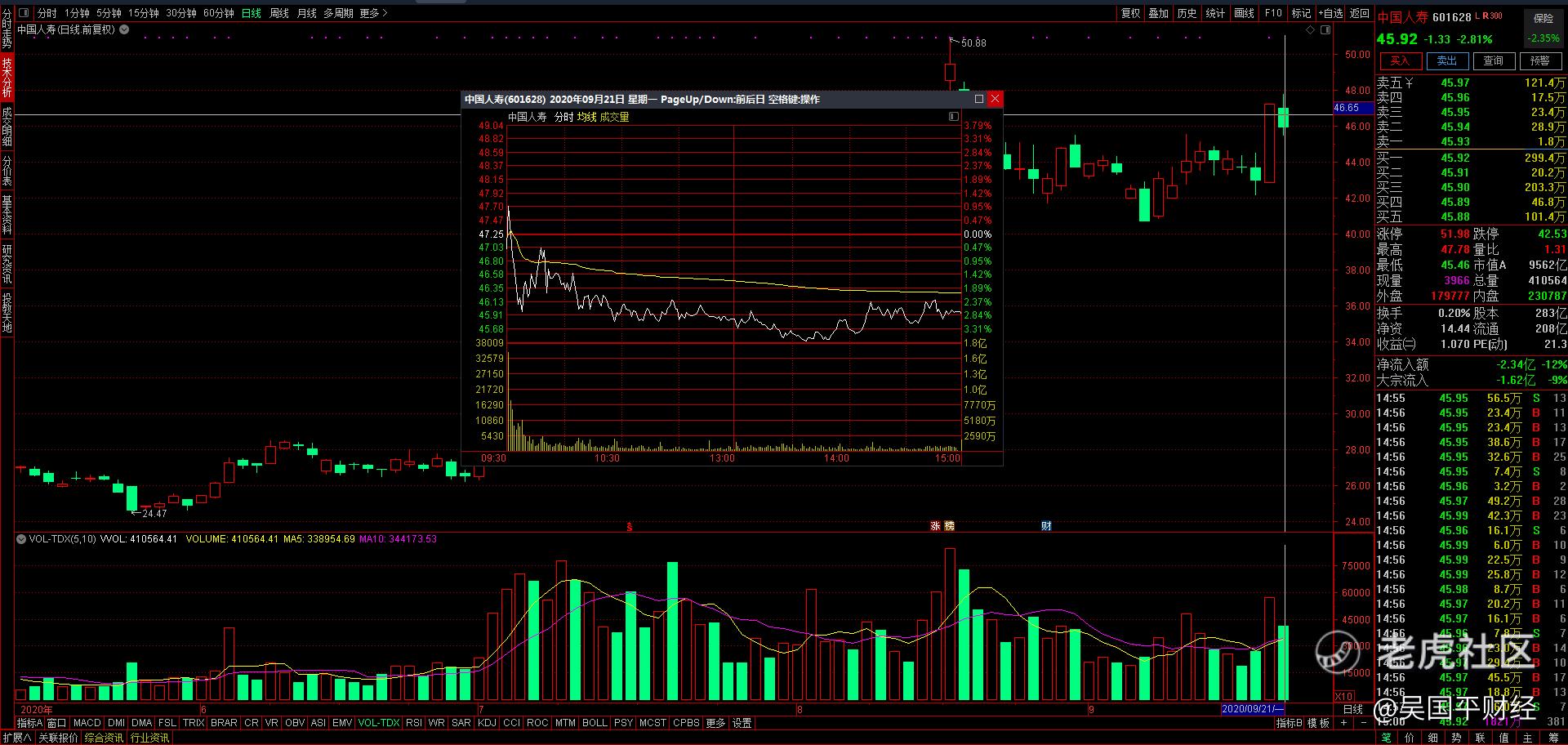Click the blue 卖出 sell button
This screenshot has width=1568, height=745.
[x=1447, y=61]
